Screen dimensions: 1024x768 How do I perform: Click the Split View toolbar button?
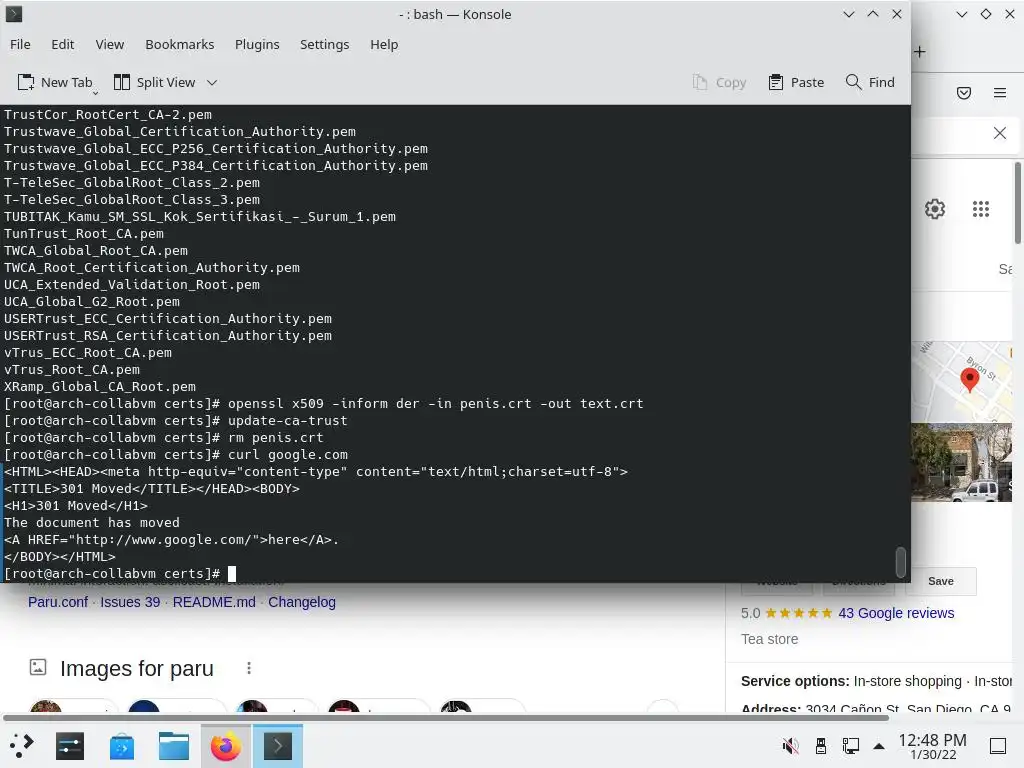pyautogui.click(x=155, y=82)
